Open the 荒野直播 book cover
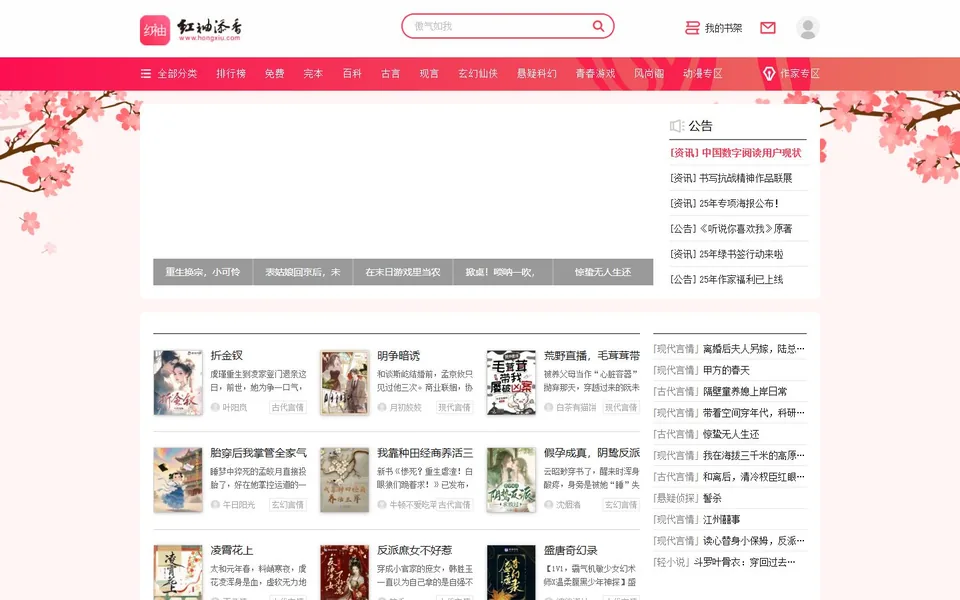This screenshot has width=960, height=600. (511, 383)
